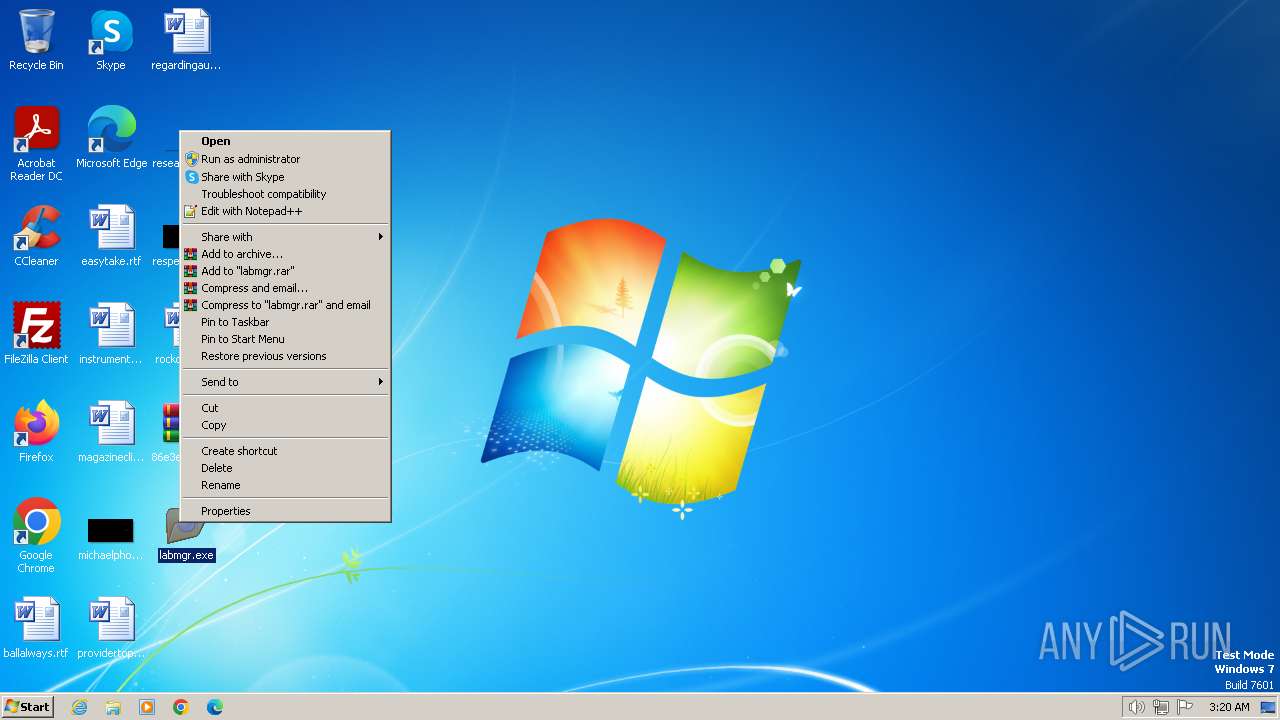Click the network tray icon

tap(1161, 707)
